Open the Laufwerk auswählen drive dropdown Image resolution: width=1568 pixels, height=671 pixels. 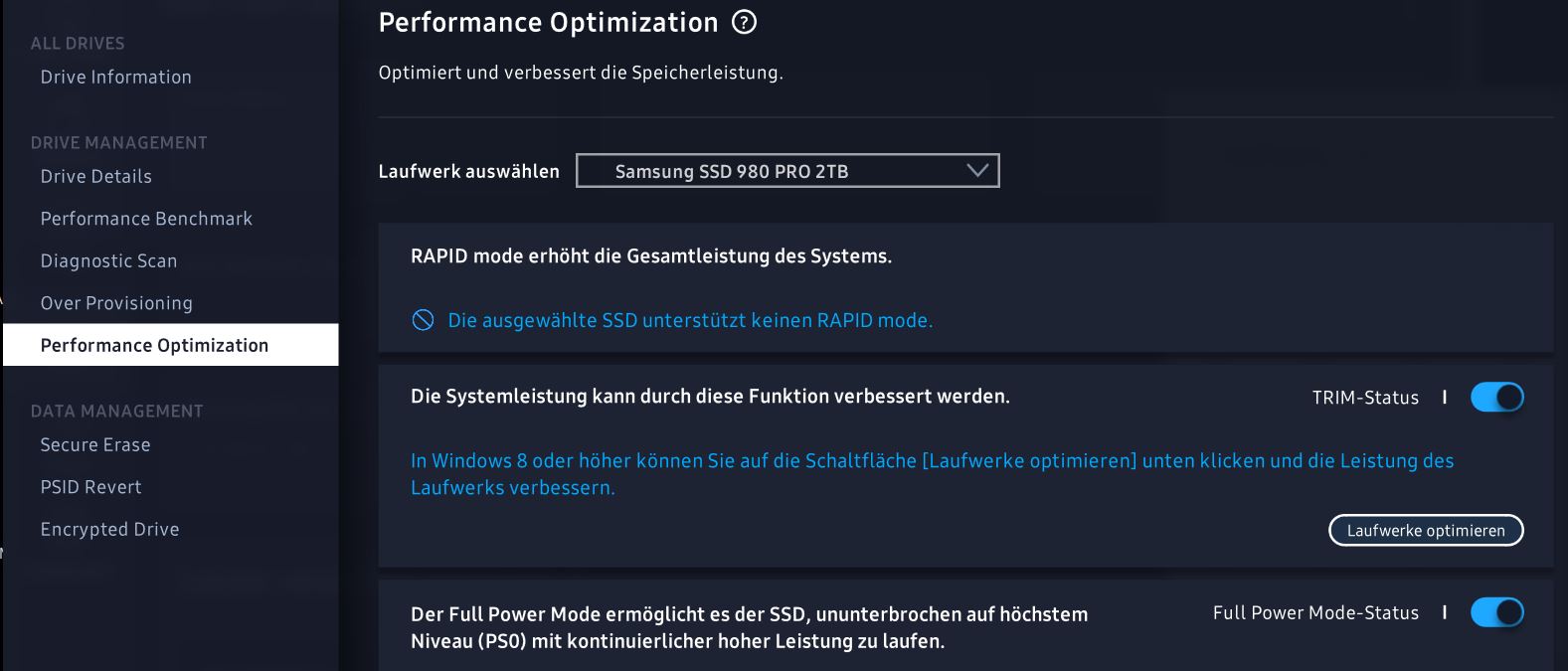pos(787,170)
